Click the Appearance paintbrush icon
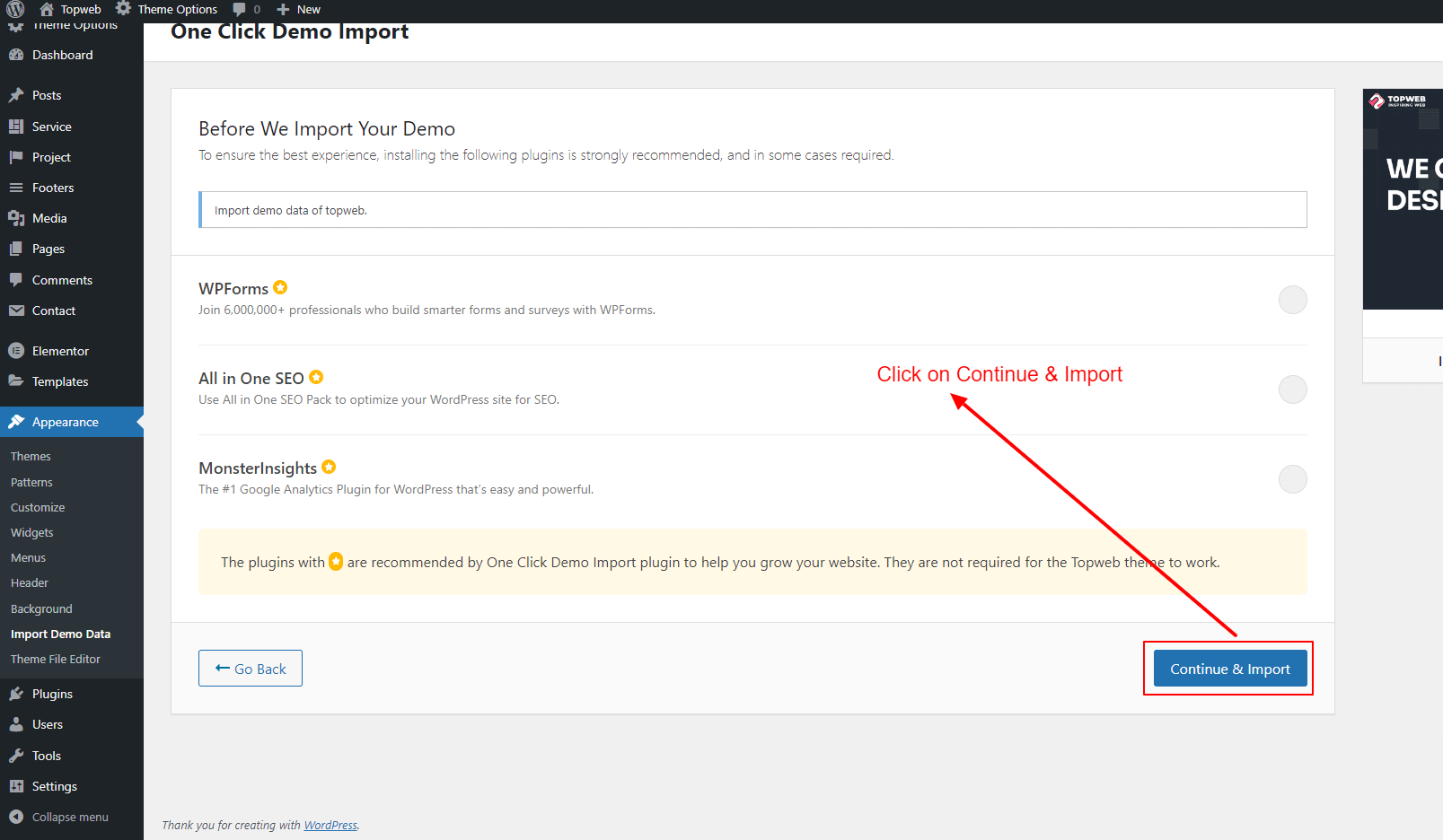The image size is (1443, 840). pos(16,422)
